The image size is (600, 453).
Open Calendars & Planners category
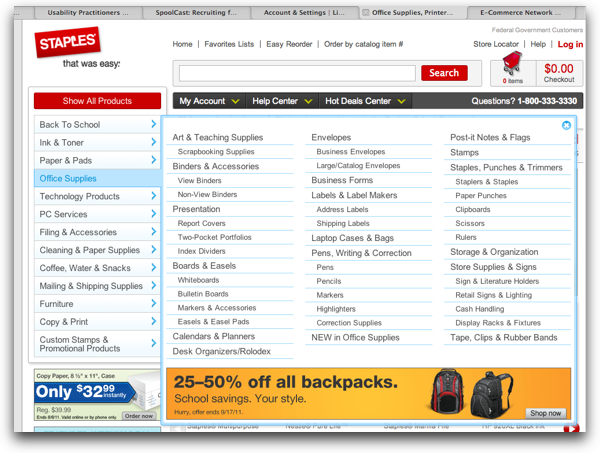(214, 336)
